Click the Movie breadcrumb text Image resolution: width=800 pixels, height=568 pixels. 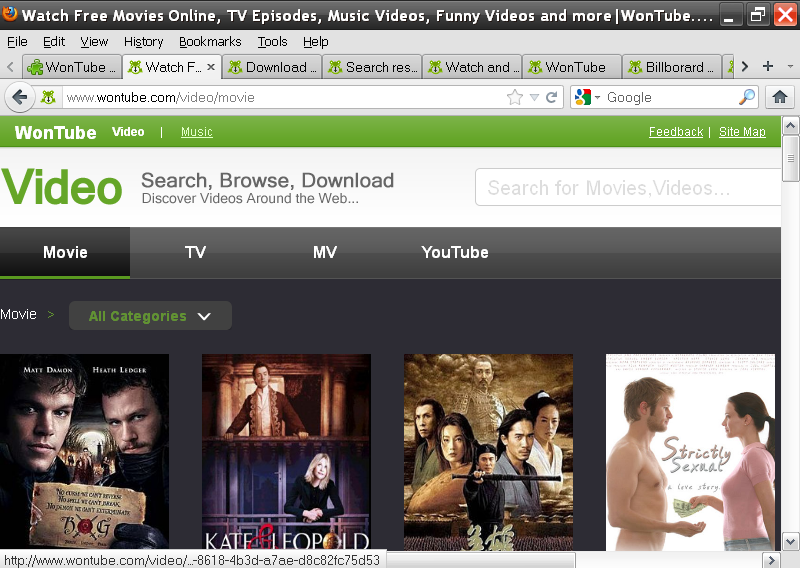[x=18, y=314]
